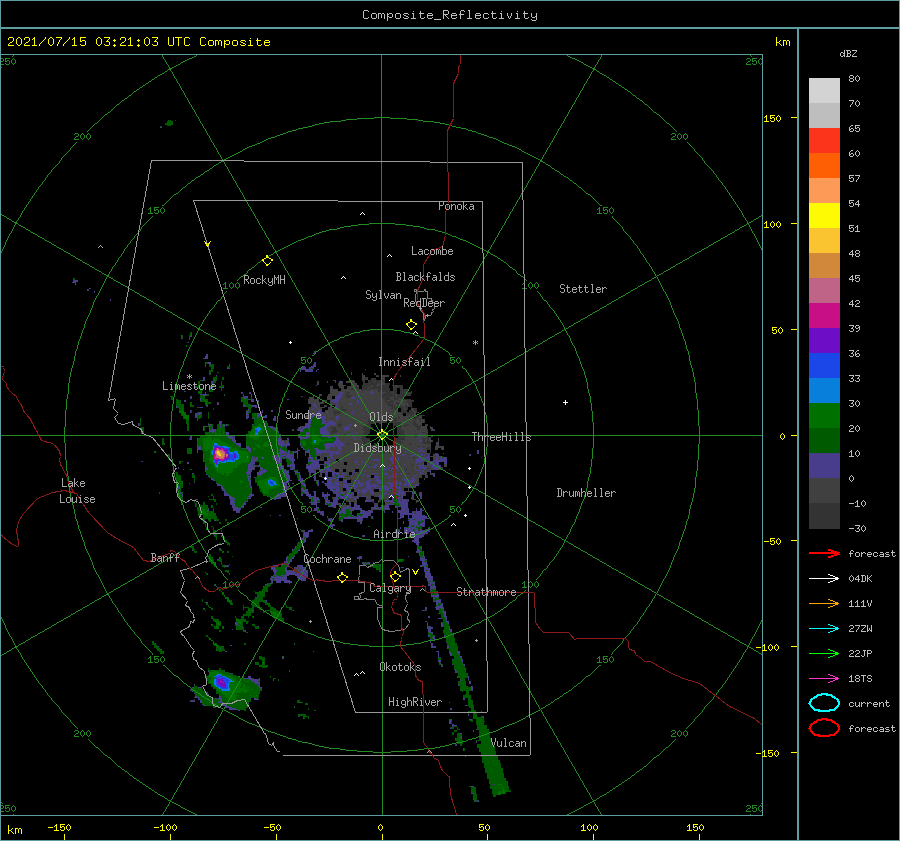Click the 2021/07/15 03:21:03 UTC timestamp
Image resolution: width=900 pixels, height=841 pixels.
[x=99, y=42]
